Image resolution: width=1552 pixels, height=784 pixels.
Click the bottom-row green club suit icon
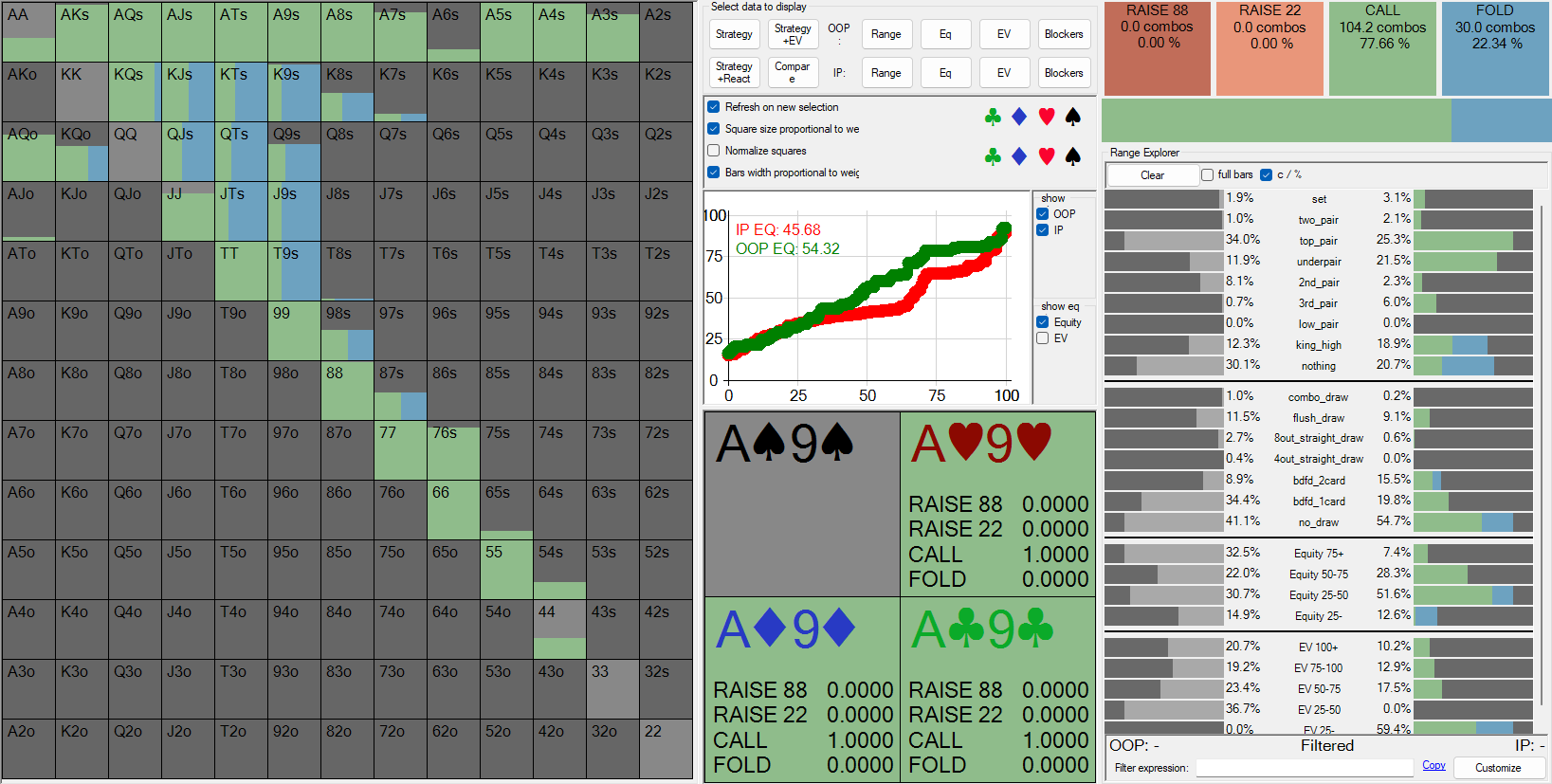993,156
